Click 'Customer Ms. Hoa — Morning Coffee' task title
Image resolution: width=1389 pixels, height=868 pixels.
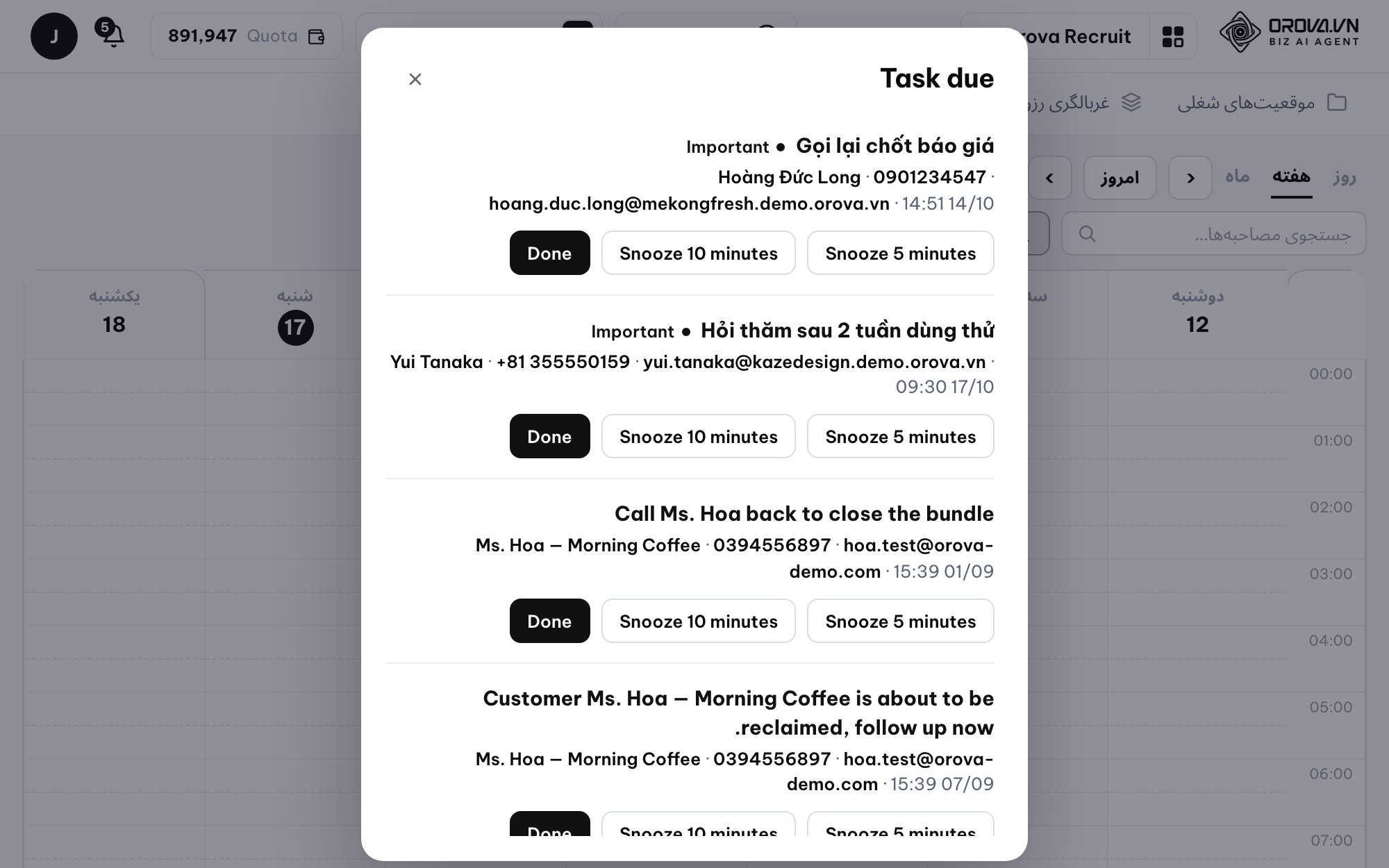pos(738,712)
